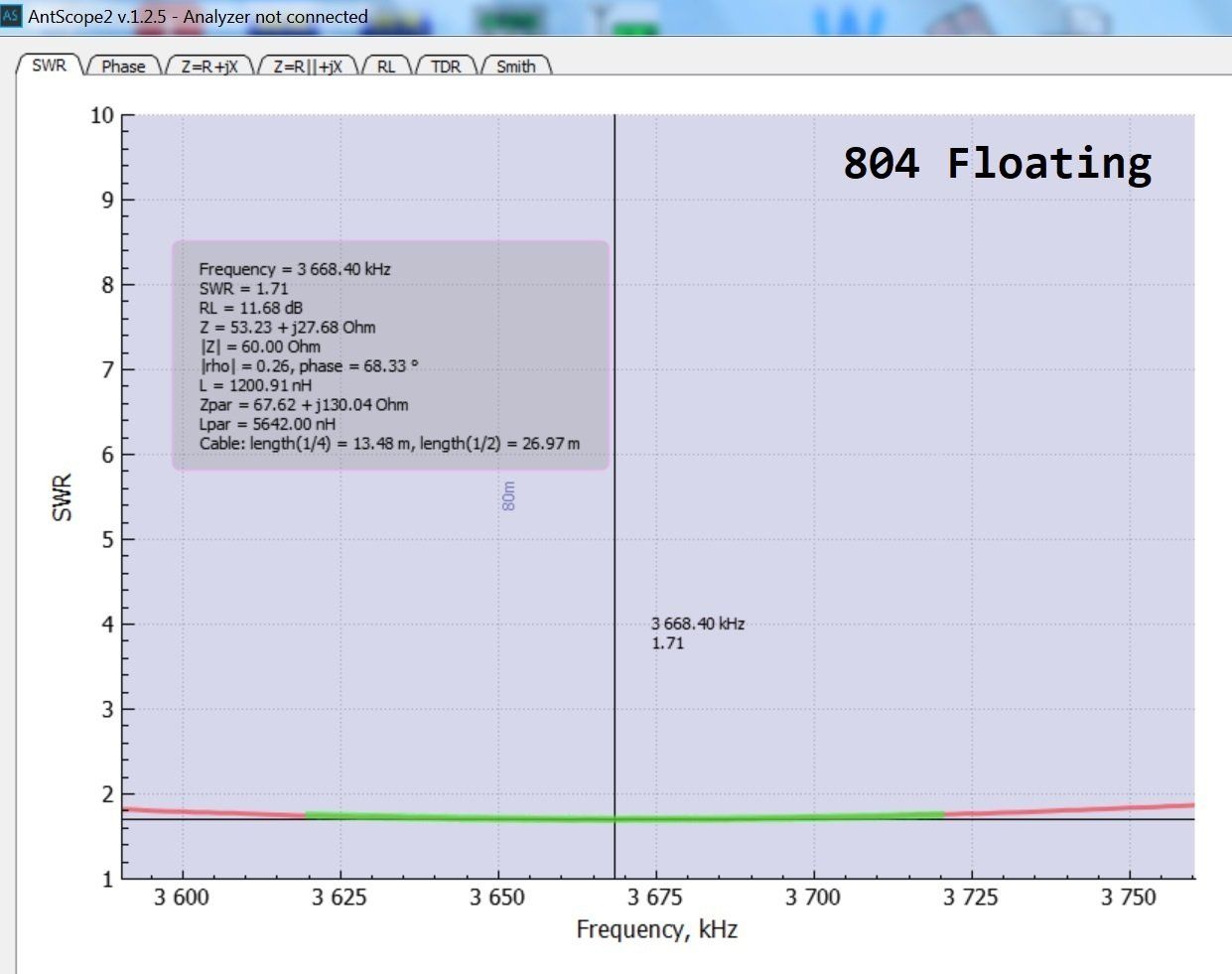This screenshot has height=974, width=1232.
Task: Open the RL return loss tab
Action: tap(386, 67)
